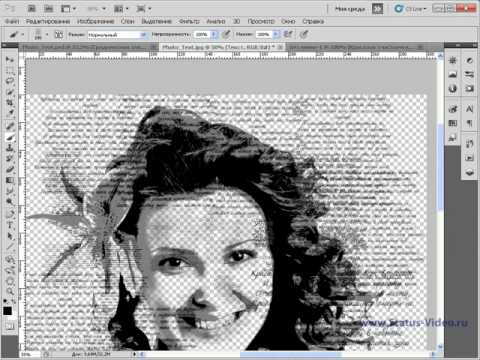Image resolution: width=480 pixels, height=360 pixels.
Task: Select the Zoom magnifier tool
Action: [x=10, y=292]
